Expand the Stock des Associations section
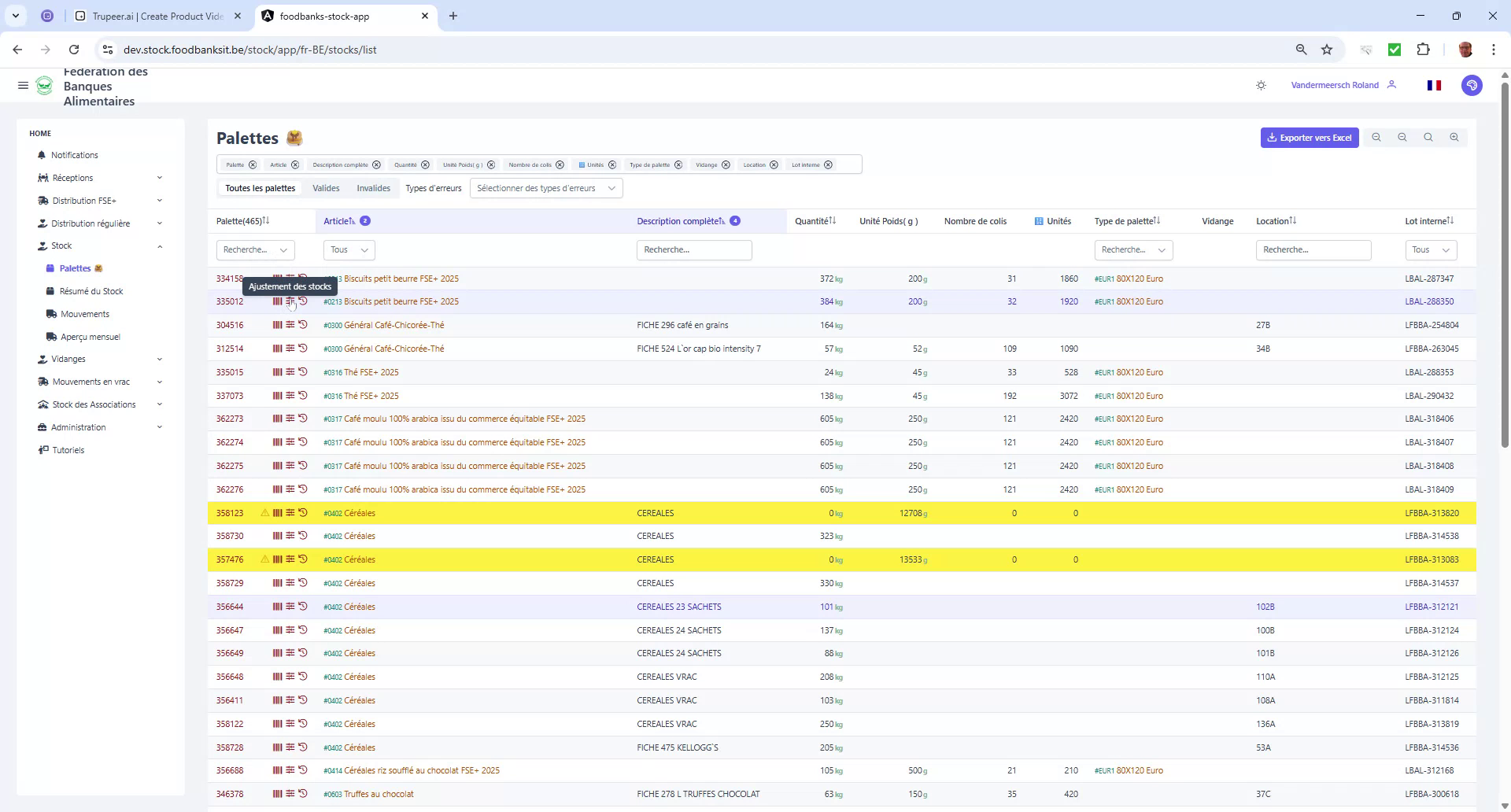This screenshot has height=812, width=1511. (x=94, y=404)
